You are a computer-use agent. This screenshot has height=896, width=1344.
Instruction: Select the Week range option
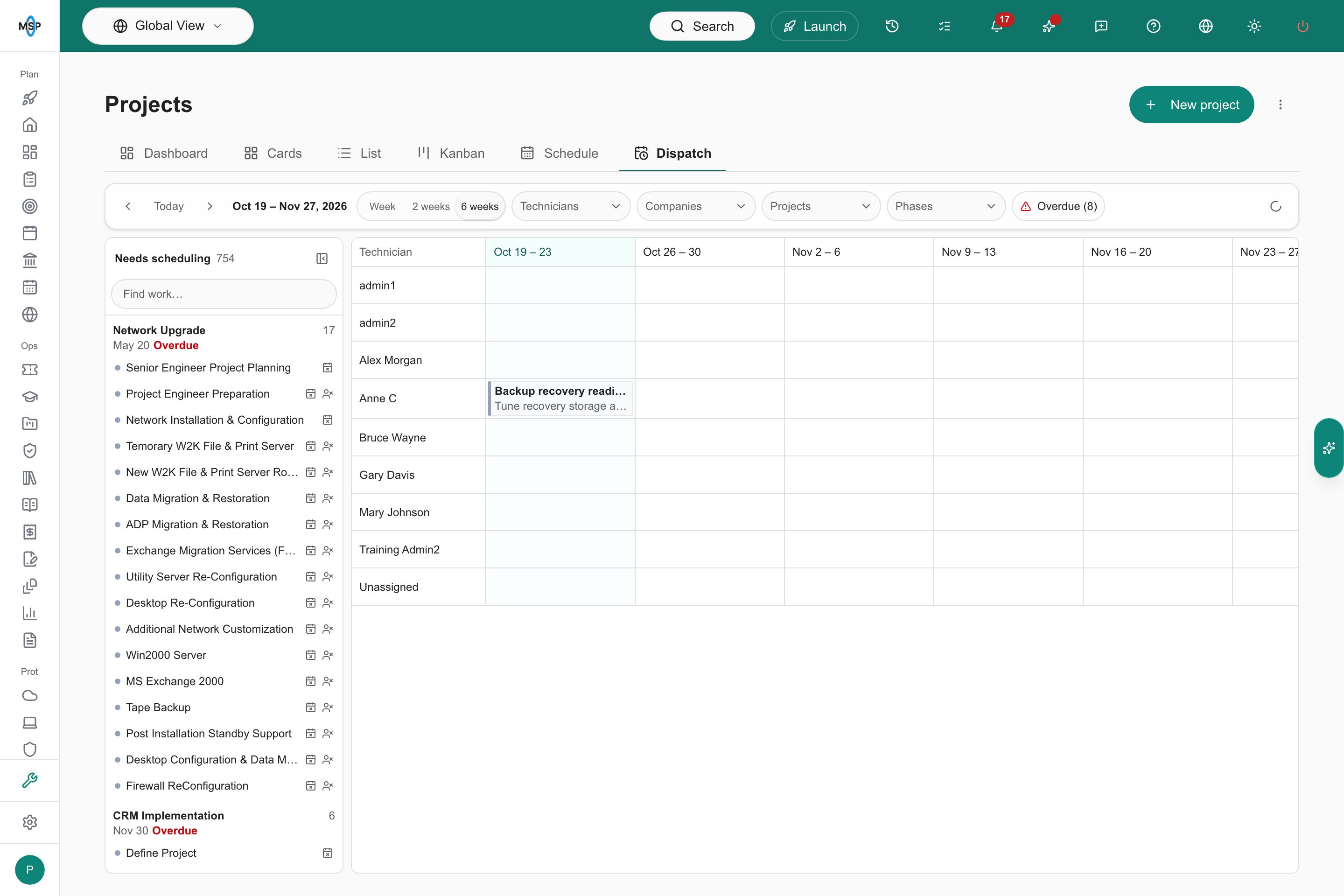(382, 206)
